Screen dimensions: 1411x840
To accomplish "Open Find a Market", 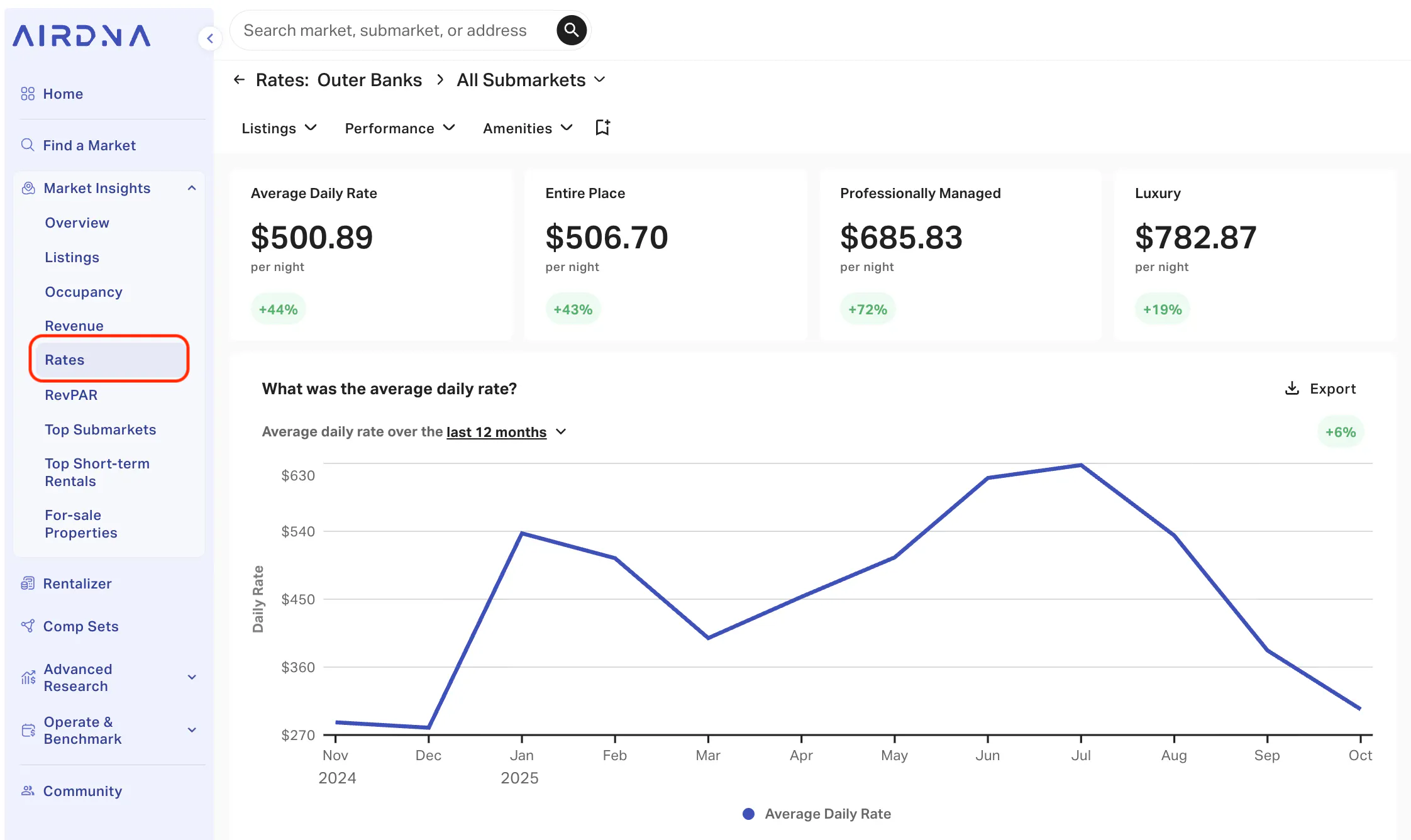I will click(89, 145).
